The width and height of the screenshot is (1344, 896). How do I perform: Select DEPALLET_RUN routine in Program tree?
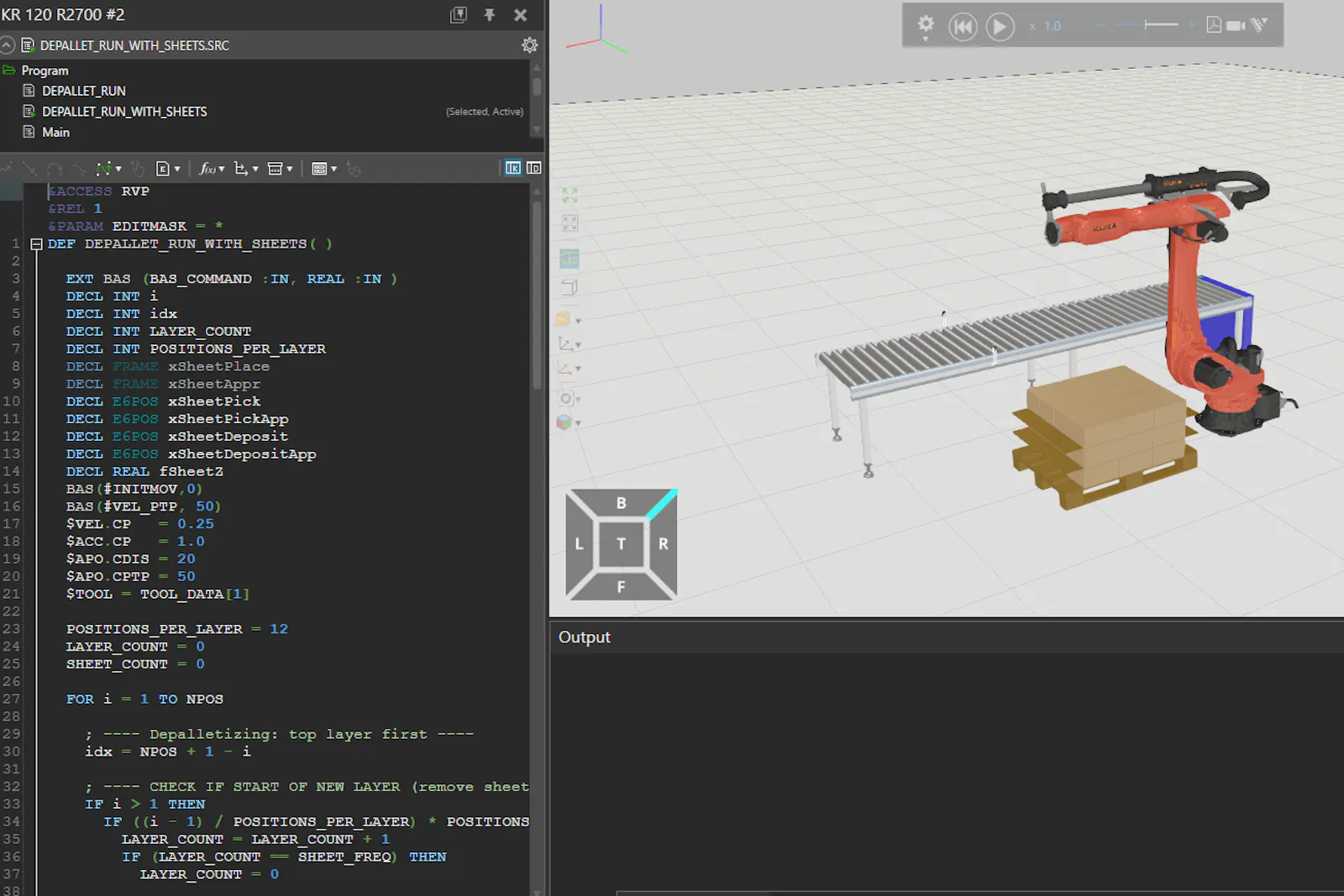[x=84, y=91]
